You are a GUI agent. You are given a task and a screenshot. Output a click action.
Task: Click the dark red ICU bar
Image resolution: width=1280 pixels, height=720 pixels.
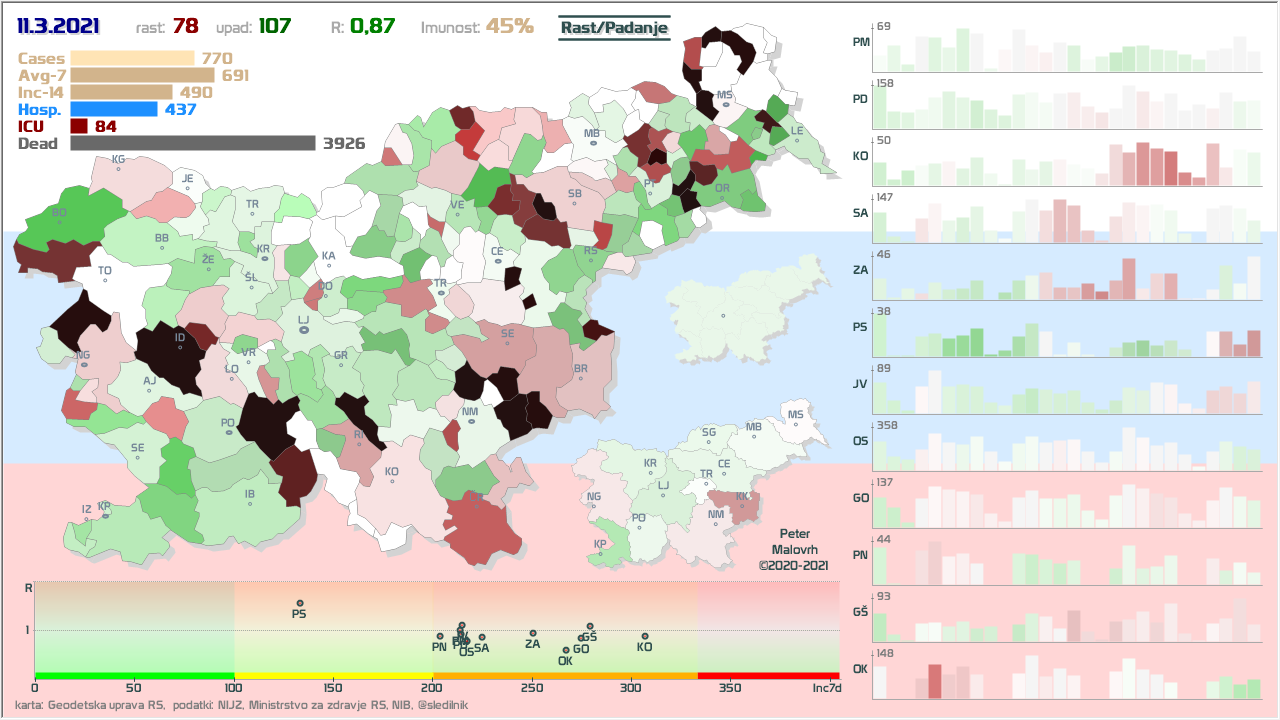(79, 126)
